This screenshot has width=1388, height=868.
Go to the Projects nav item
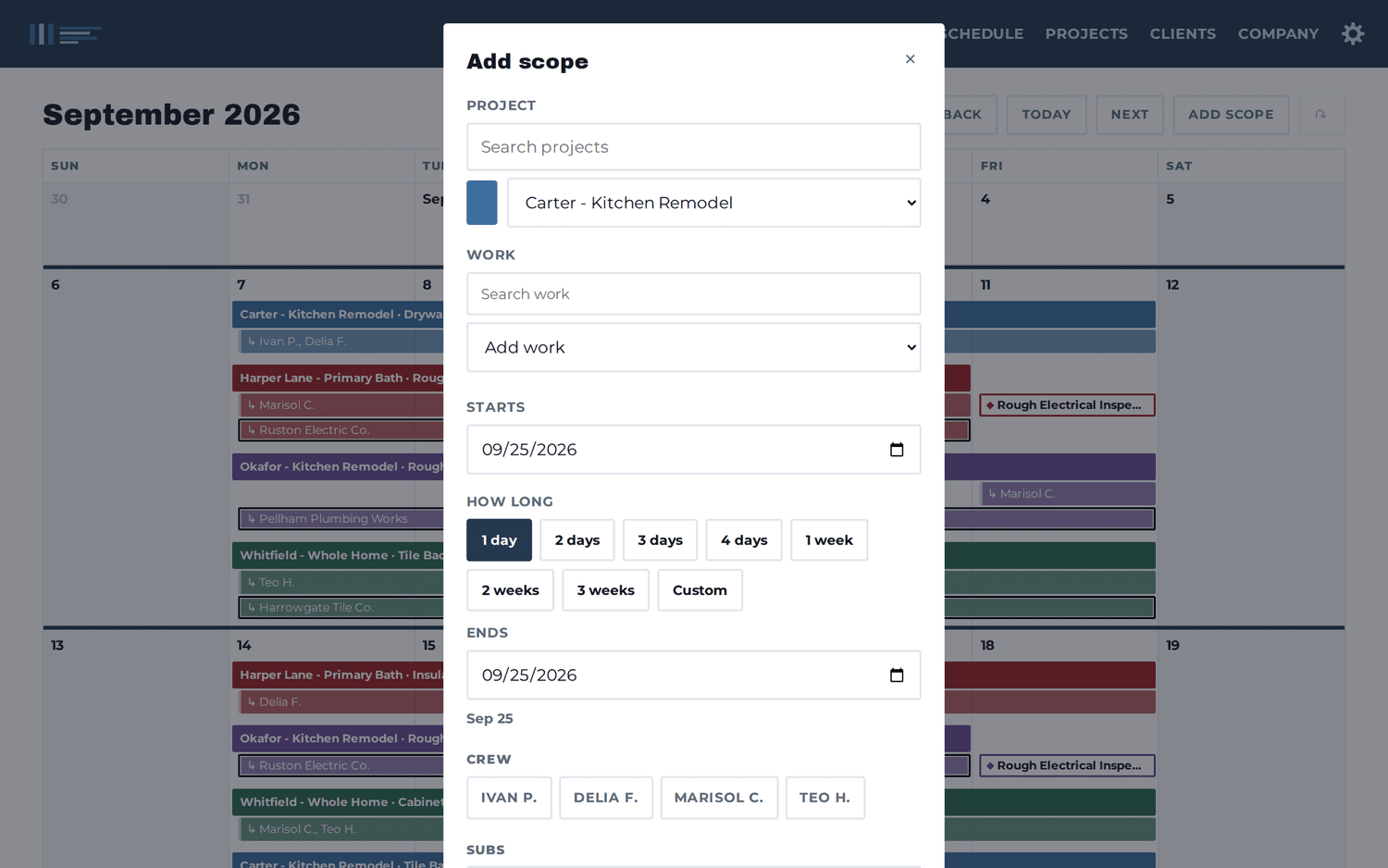tap(1086, 34)
